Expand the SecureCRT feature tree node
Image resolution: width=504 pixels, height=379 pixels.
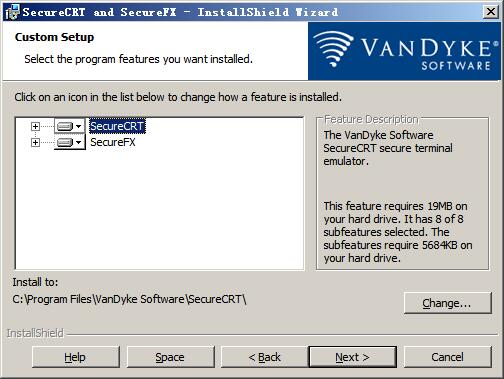[x=35, y=126]
